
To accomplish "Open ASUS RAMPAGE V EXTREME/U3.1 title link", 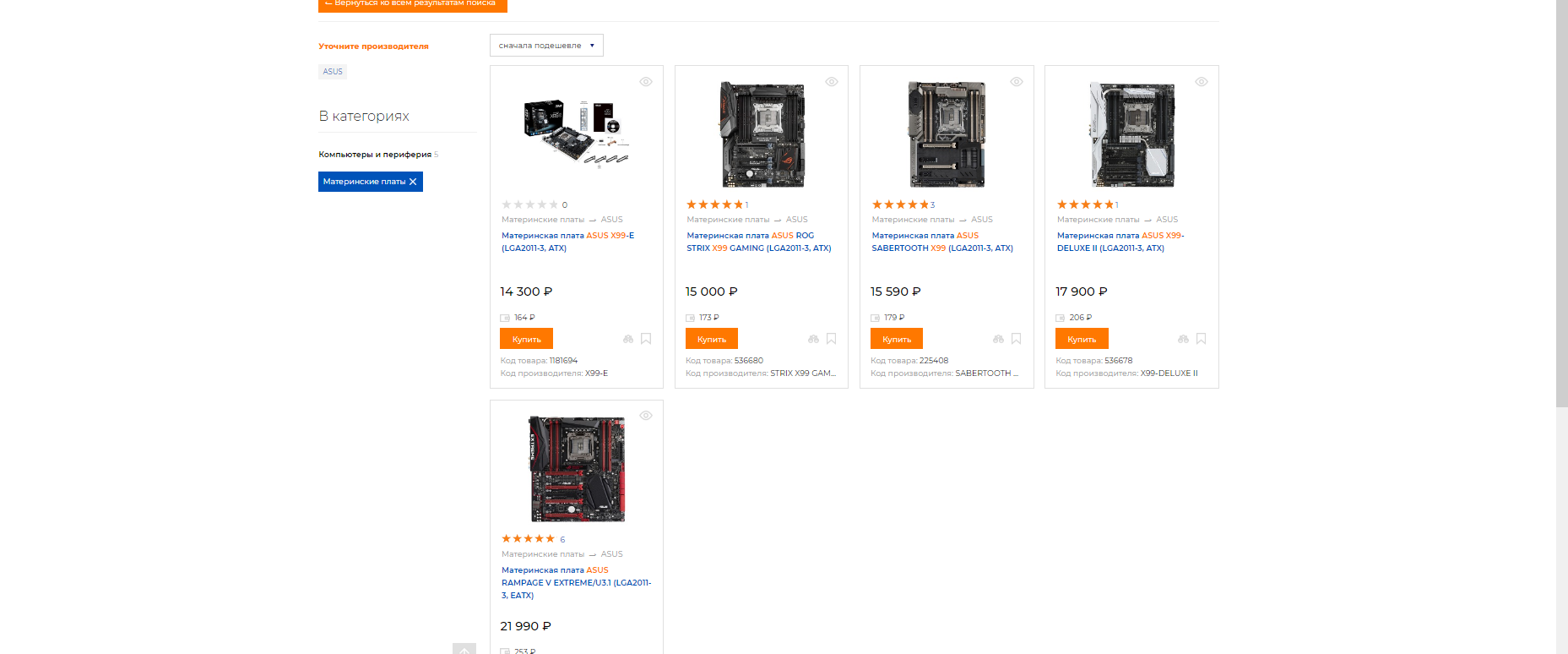I will point(577,583).
